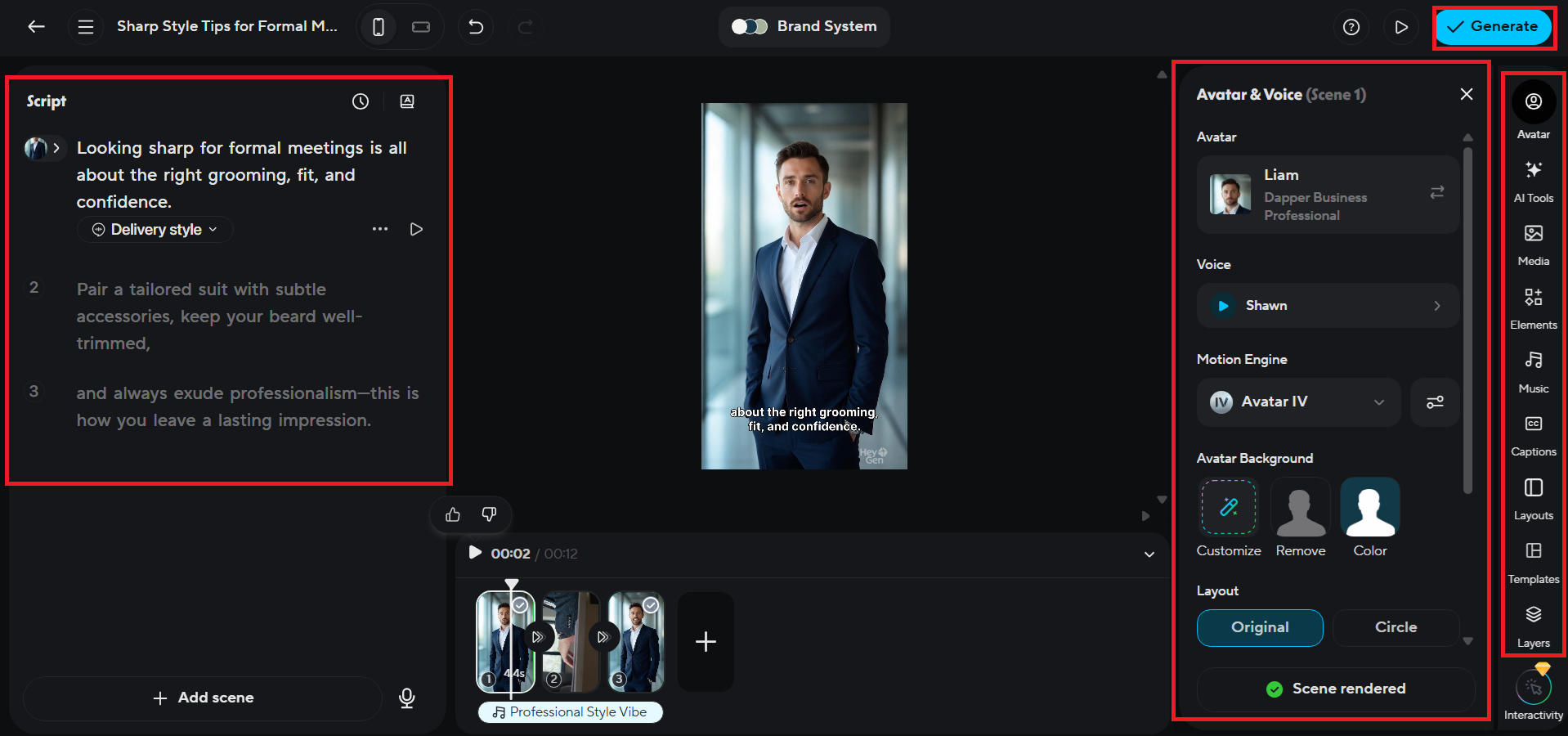The height and width of the screenshot is (736, 1568).
Task: Open Motion Engine Avatar IV dropdown
Action: [x=1298, y=402]
